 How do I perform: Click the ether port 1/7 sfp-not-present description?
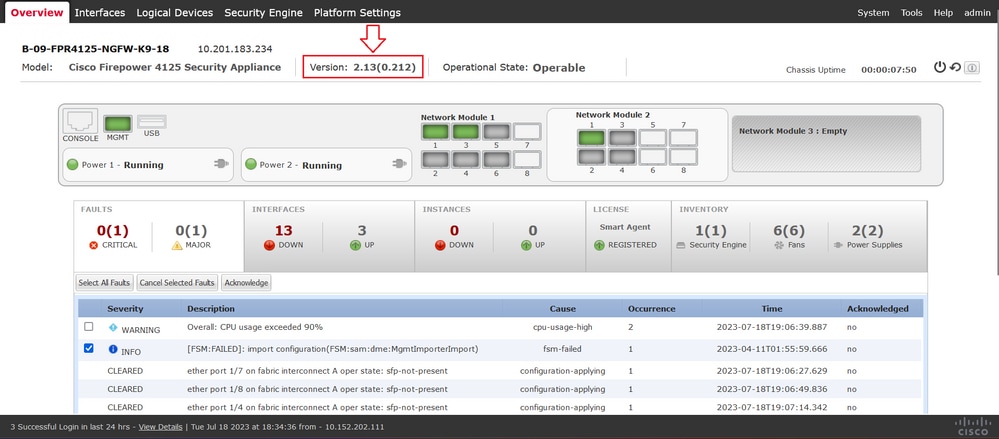[317, 371]
